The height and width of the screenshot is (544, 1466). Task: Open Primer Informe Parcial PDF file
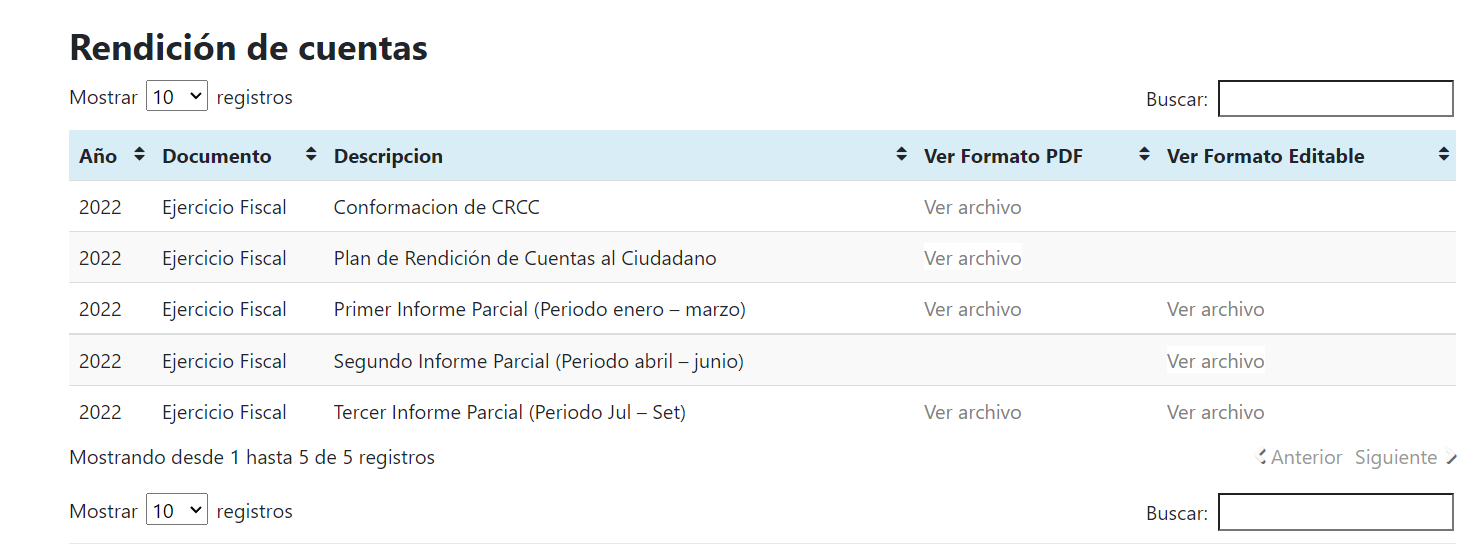click(972, 309)
